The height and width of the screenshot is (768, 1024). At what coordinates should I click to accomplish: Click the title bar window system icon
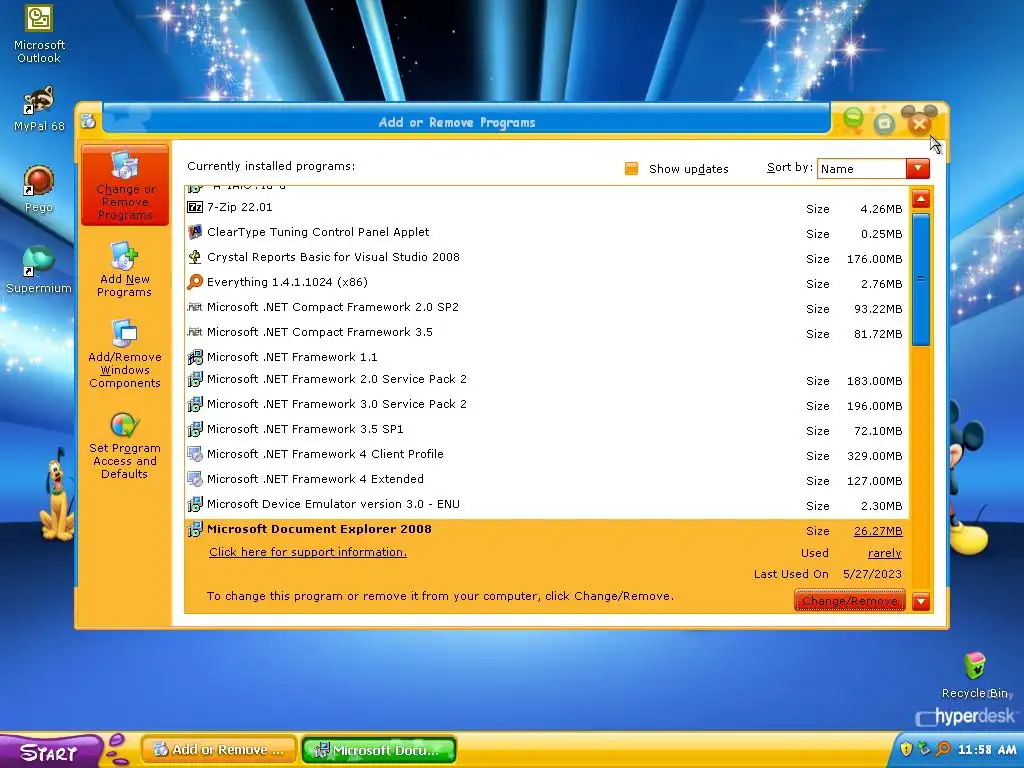[88, 121]
